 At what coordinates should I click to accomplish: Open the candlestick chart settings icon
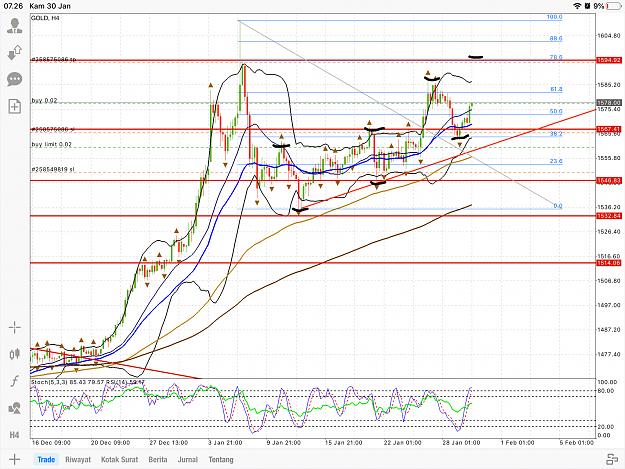click(x=14, y=354)
